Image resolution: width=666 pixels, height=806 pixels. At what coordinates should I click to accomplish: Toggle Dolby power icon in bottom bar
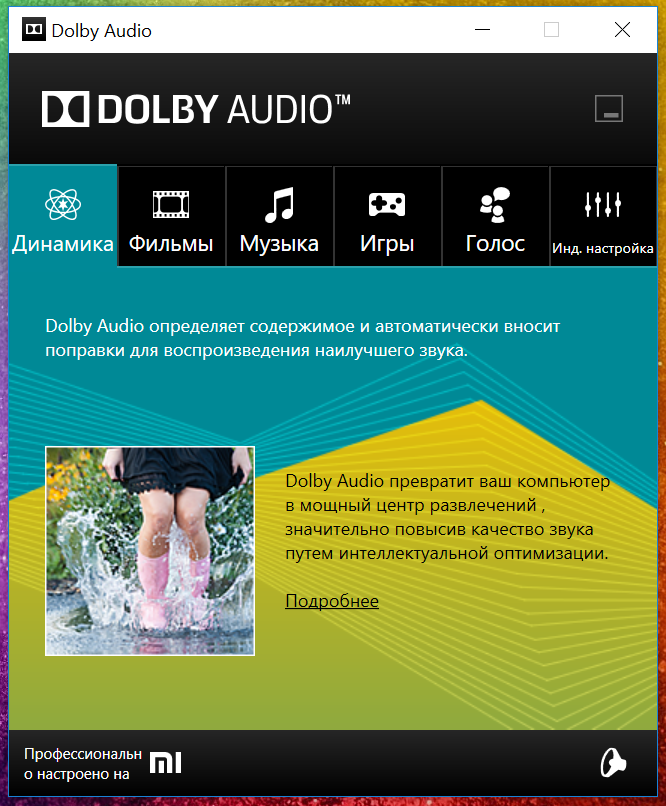pyautogui.click(x=613, y=763)
